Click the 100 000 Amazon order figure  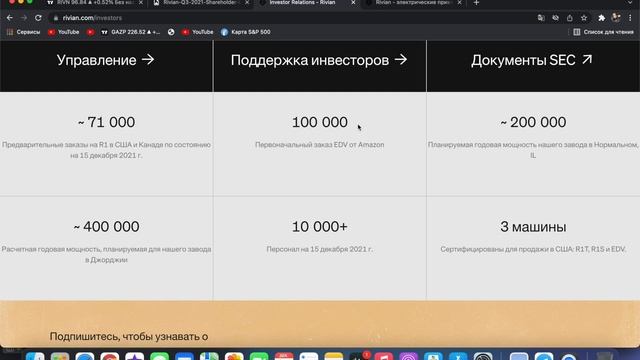320,122
